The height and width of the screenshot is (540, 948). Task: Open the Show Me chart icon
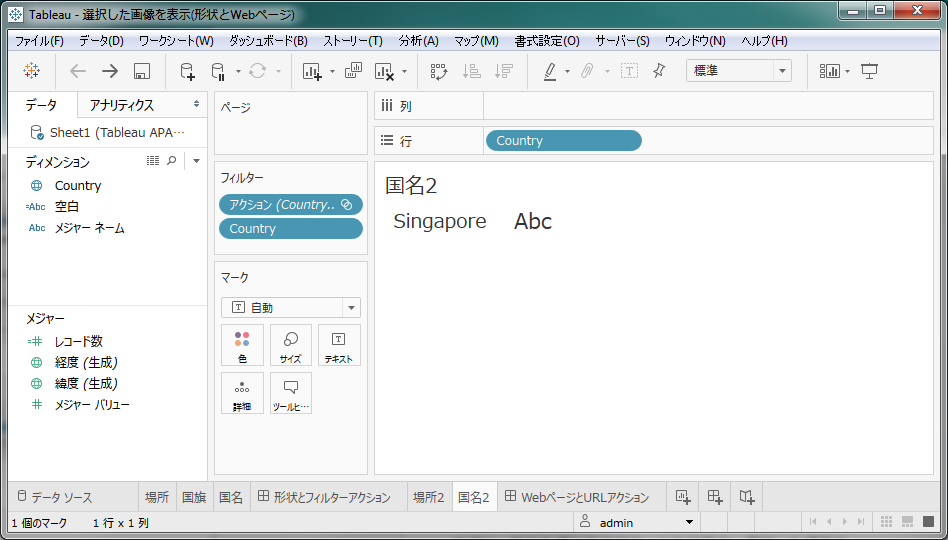pos(830,71)
